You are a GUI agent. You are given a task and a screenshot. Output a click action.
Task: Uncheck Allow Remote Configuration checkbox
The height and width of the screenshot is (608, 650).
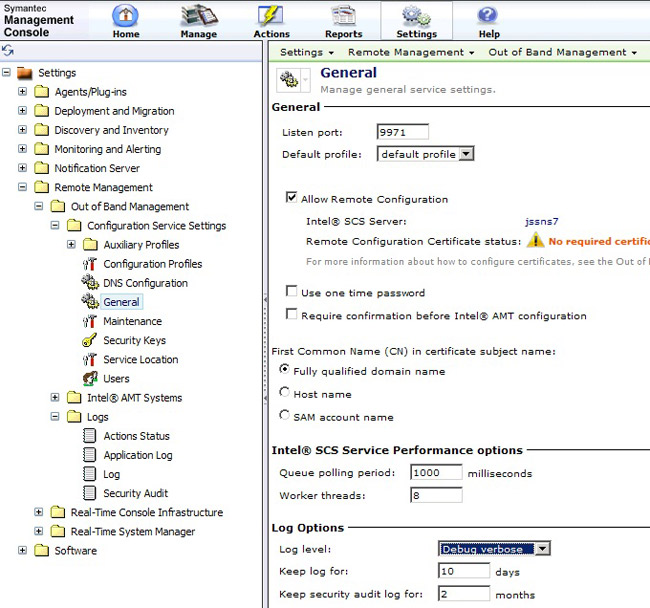point(291,197)
